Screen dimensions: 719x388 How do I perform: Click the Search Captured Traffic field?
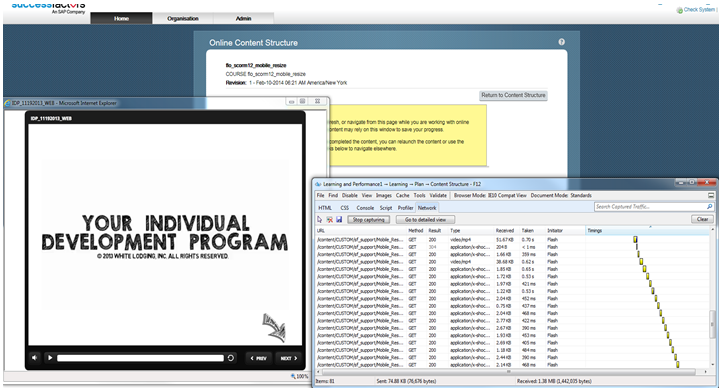click(x=650, y=207)
